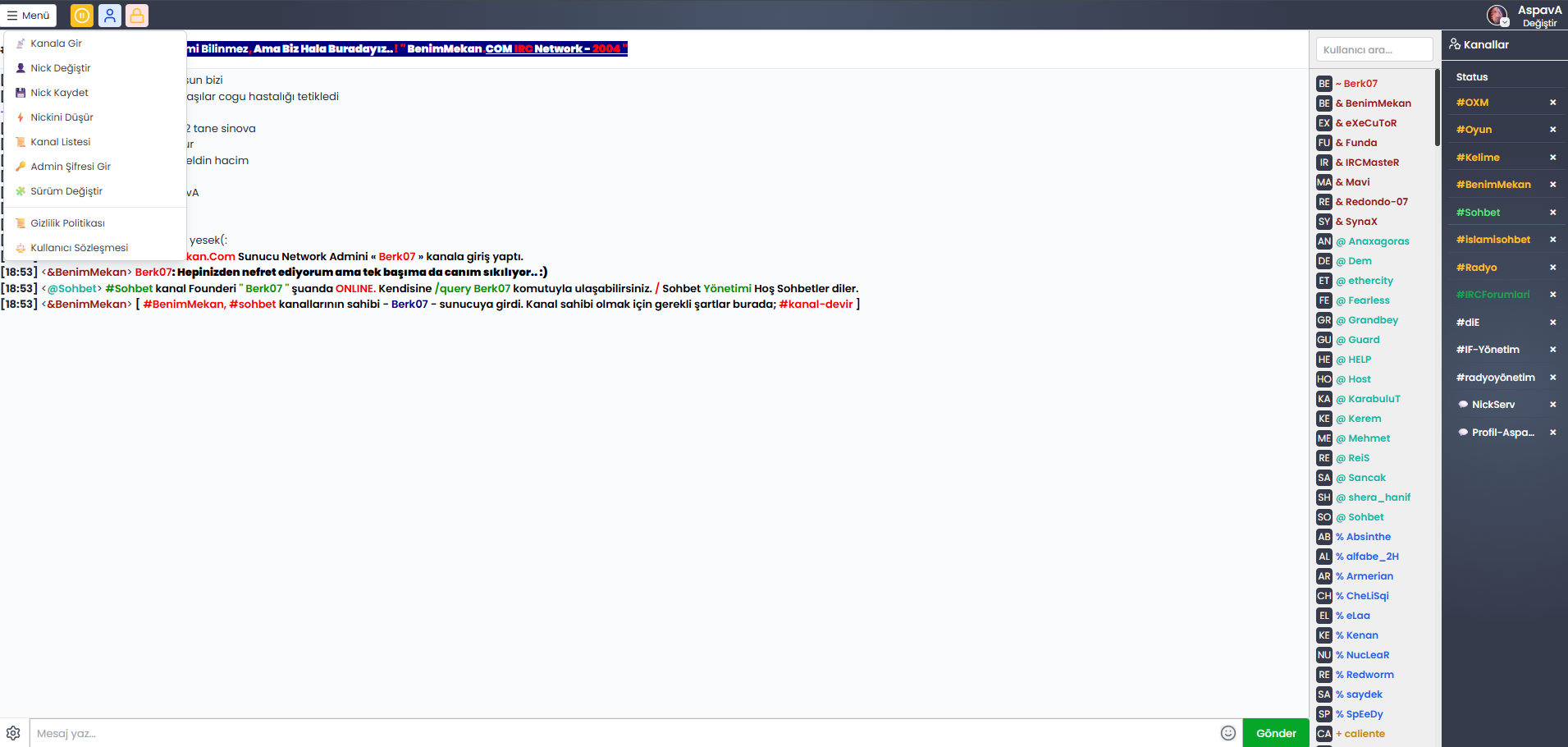Switch to the #Sohbet channel
Viewport: 1568px width, 747px height.
pyautogui.click(x=1478, y=213)
